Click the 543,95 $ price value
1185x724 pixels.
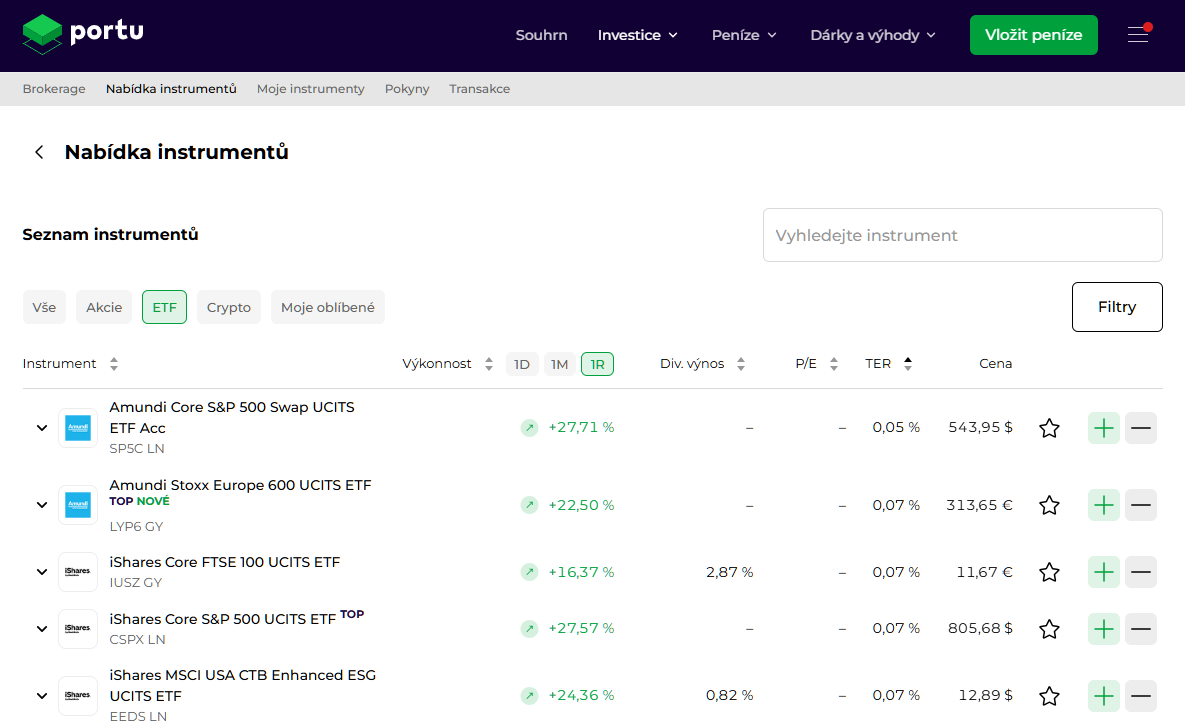click(980, 427)
